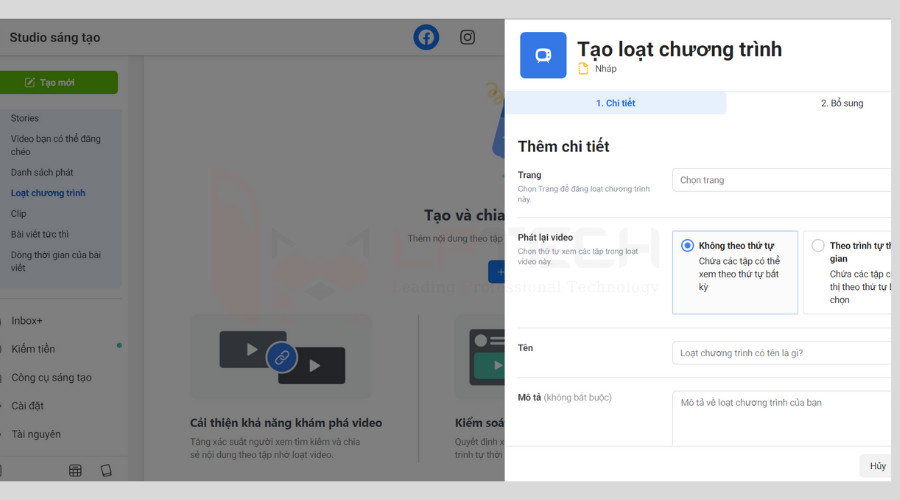Image resolution: width=900 pixels, height=500 pixels.
Task: Expand the Kiếm tiền section
Action: 33,349
